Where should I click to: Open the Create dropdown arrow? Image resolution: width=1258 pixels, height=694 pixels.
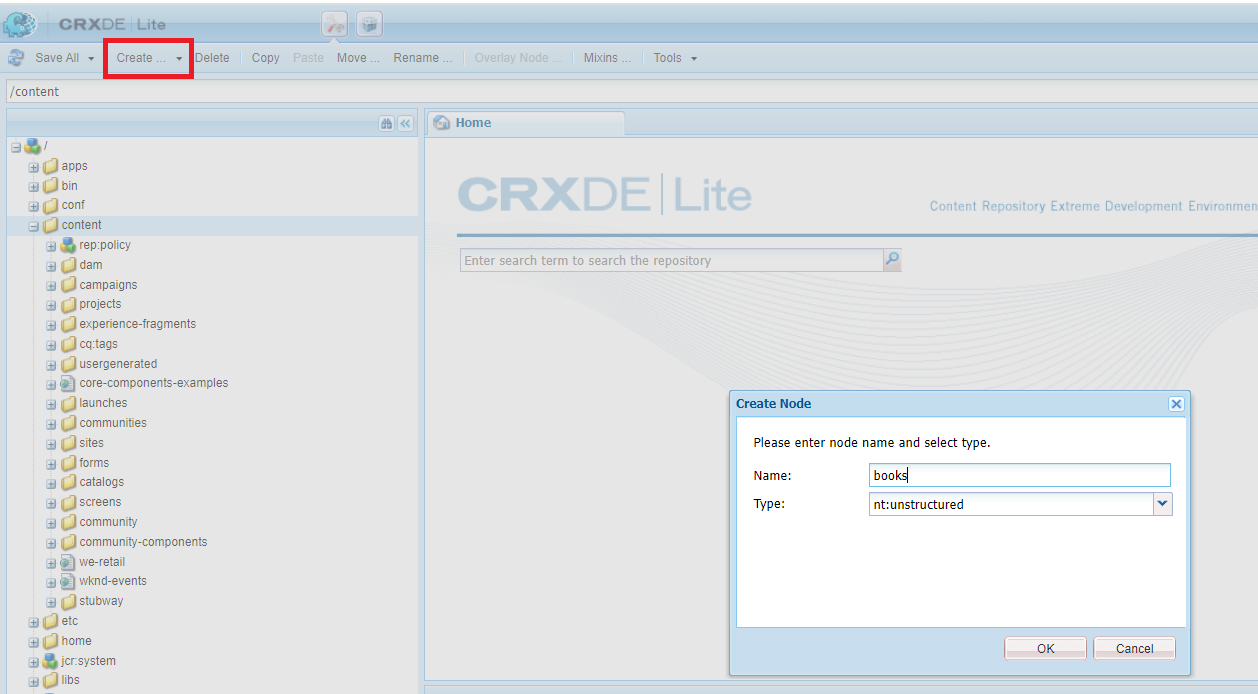[x=179, y=58]
